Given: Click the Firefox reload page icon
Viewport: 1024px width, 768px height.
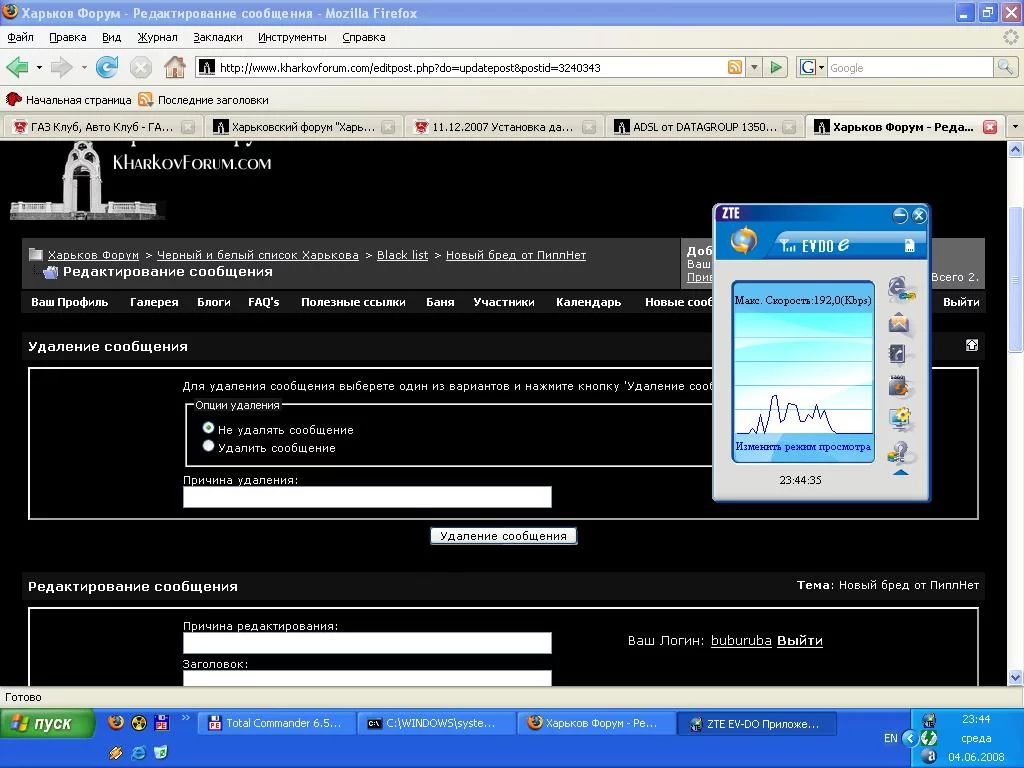Looking at the screenshot, I should [107, 68].
